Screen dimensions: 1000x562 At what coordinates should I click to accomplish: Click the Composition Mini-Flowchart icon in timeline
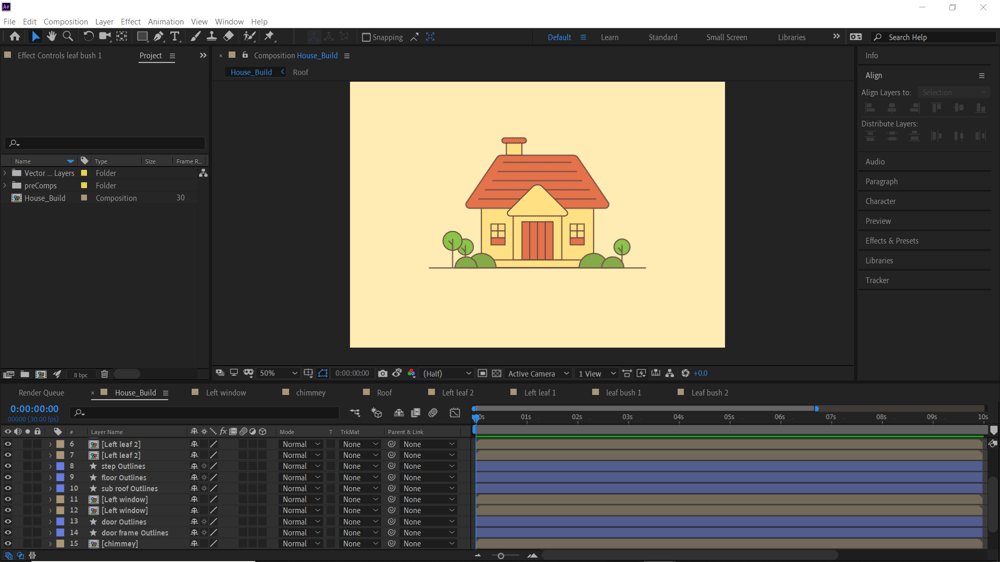355,413
